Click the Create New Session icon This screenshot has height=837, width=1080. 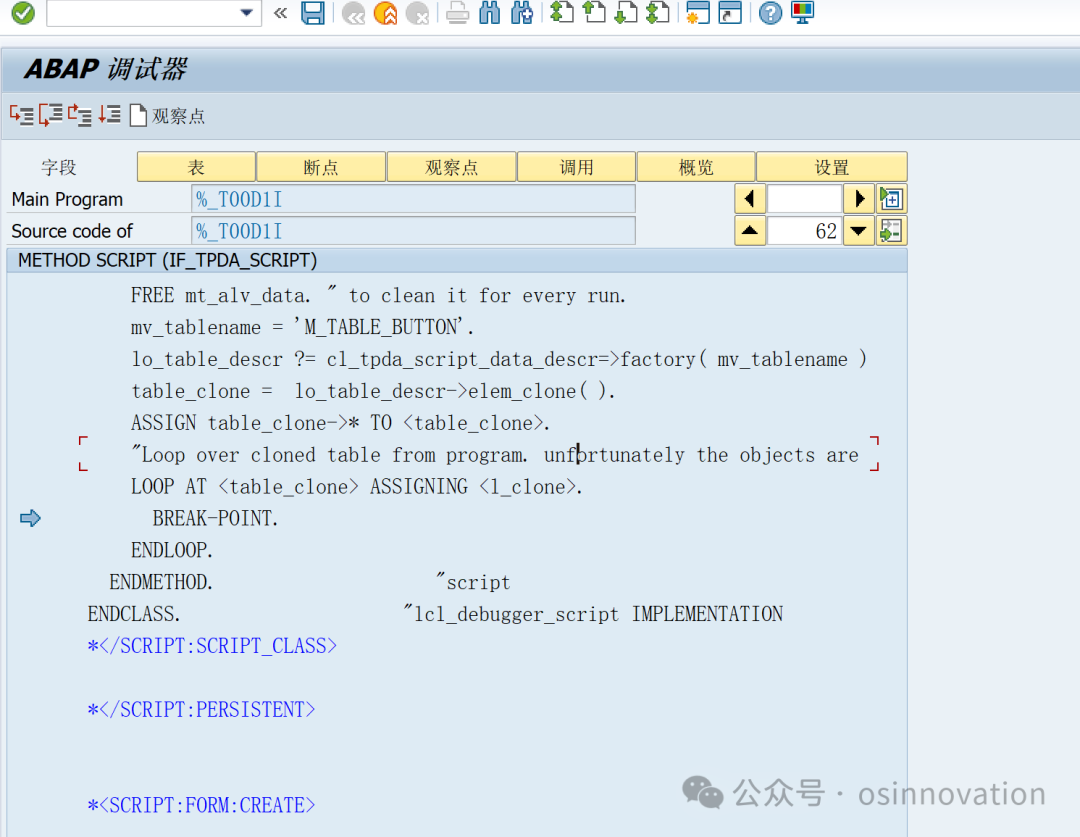tap(697, 13)
